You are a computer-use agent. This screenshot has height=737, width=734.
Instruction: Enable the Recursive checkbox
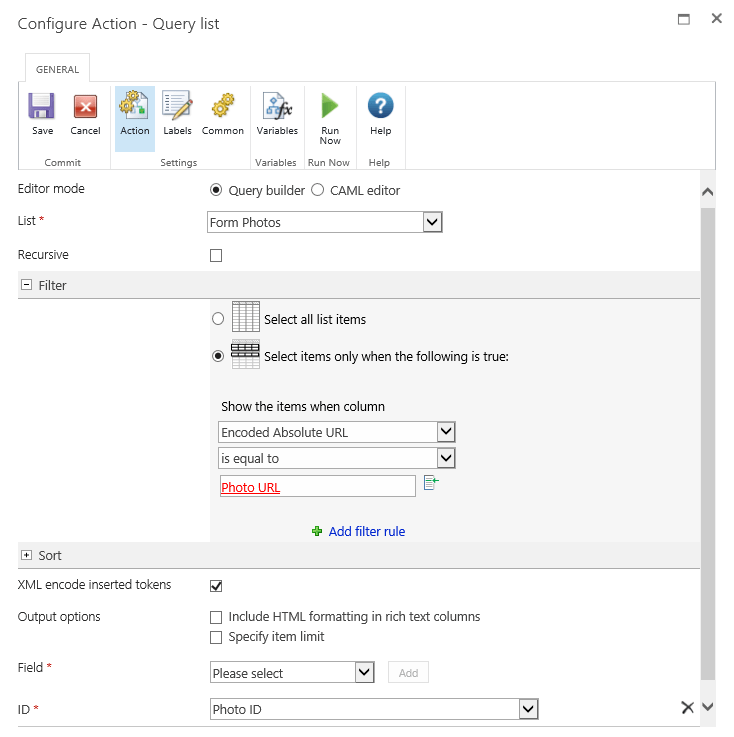click(x=216, y=255)
